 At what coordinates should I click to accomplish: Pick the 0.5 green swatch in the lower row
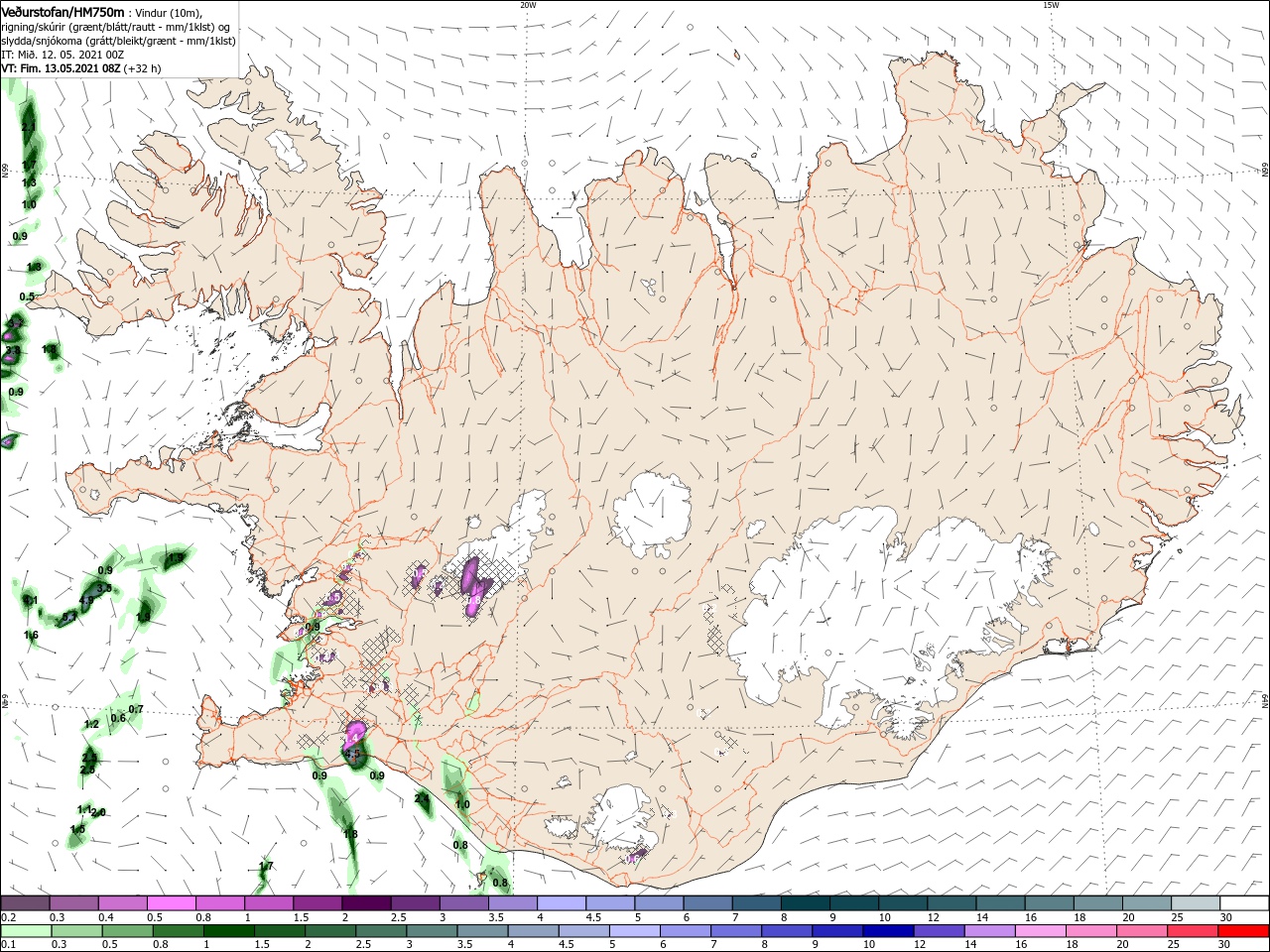(127, 931)
